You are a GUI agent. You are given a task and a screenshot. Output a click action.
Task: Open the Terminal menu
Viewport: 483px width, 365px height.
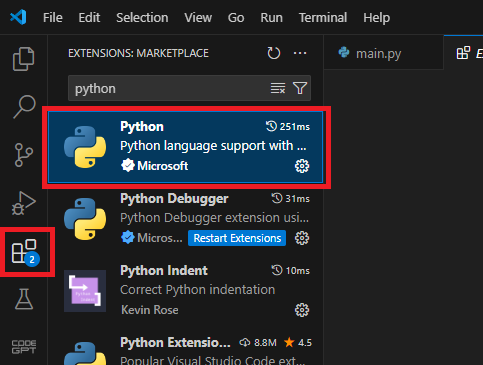(x=323, y=18)
